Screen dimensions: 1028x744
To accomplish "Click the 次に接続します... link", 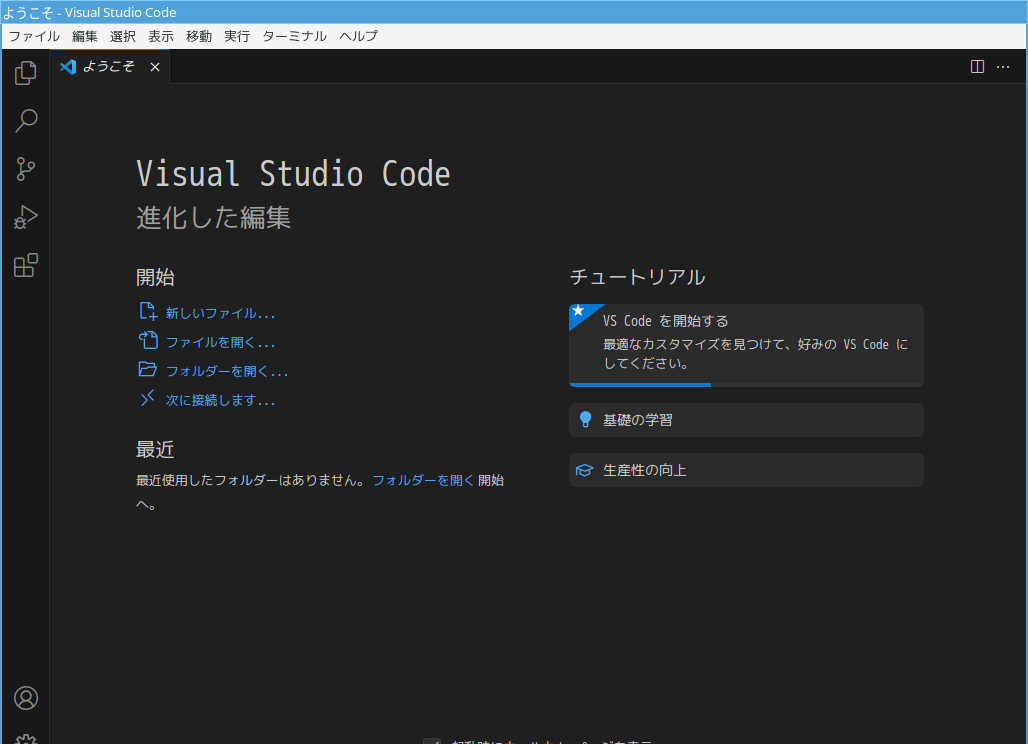I will tap(220, 400).
